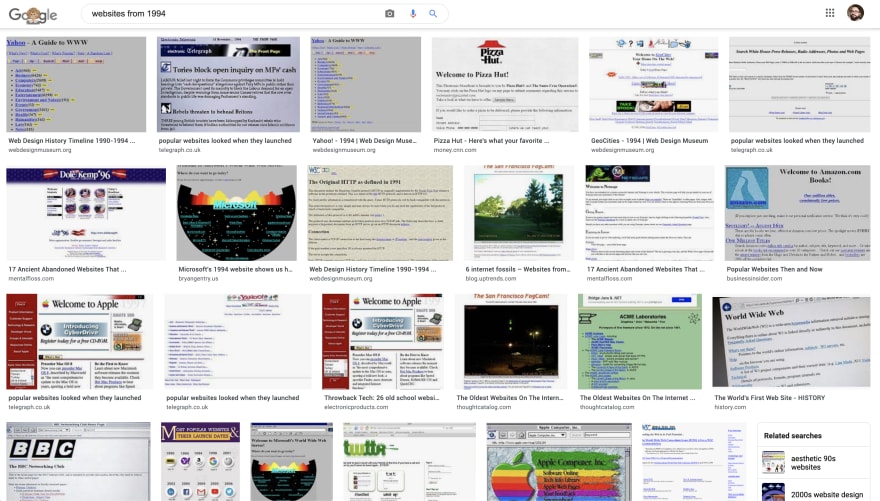This screenshot has height=501, width=880.
Task: Open the account profile avatar
Action: tap(855, 13)
